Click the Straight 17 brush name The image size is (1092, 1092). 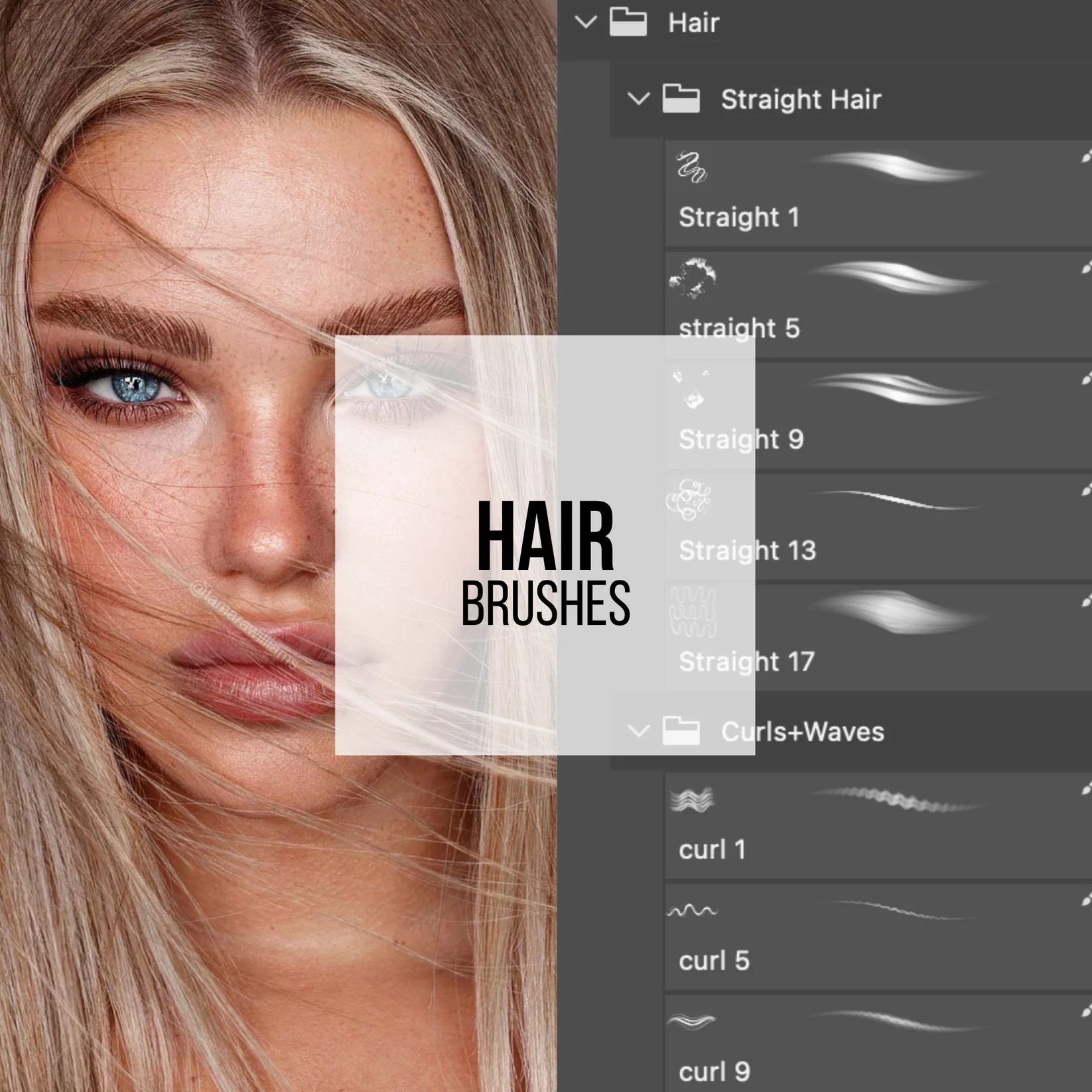click(747, 661)
